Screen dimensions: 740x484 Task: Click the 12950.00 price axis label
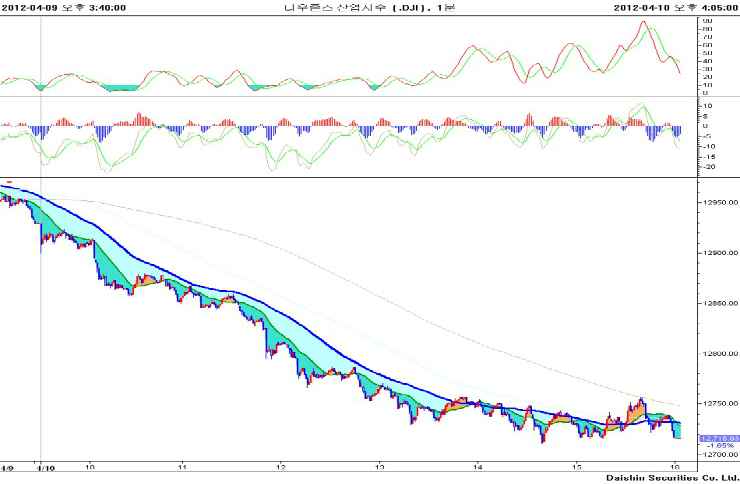719,202
